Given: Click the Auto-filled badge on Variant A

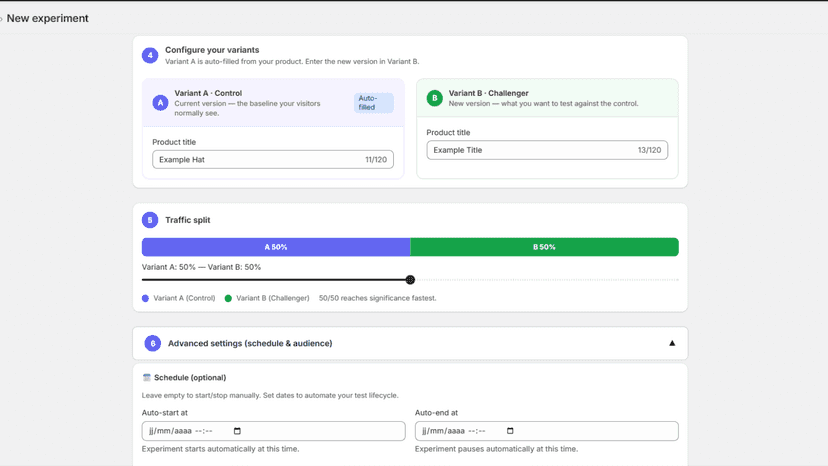Looking at the screenshot, I should (x=374, y=102).
